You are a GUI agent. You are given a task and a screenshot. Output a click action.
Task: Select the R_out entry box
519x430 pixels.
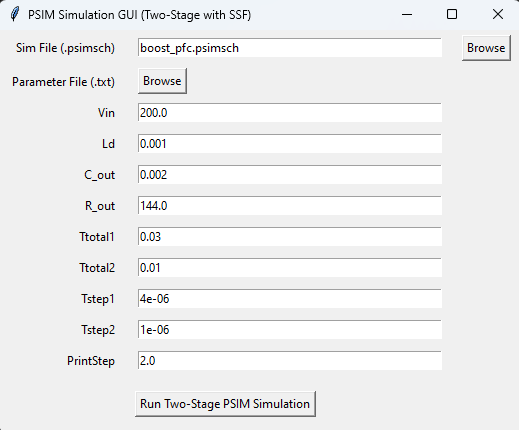(290, 206)
